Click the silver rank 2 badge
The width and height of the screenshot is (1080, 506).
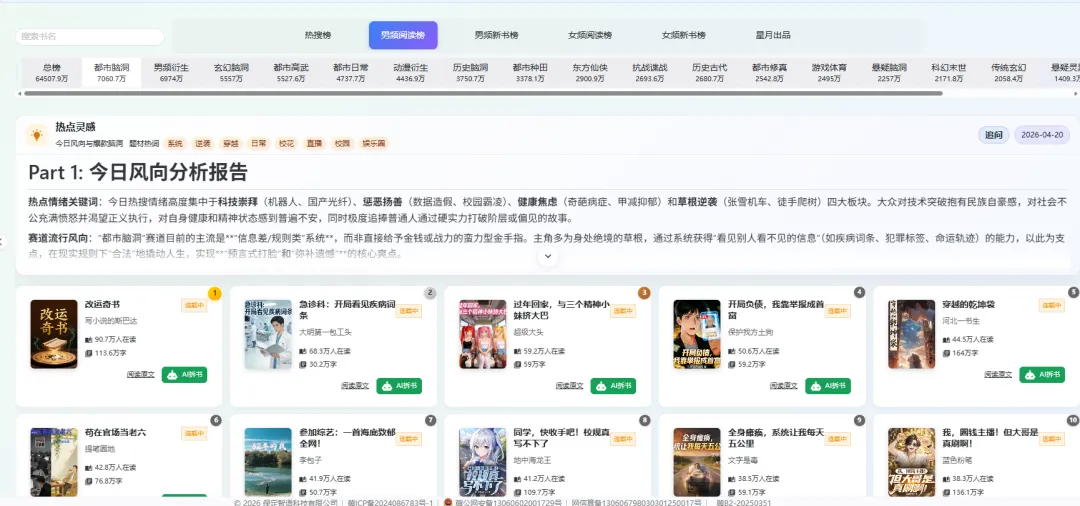430,293
